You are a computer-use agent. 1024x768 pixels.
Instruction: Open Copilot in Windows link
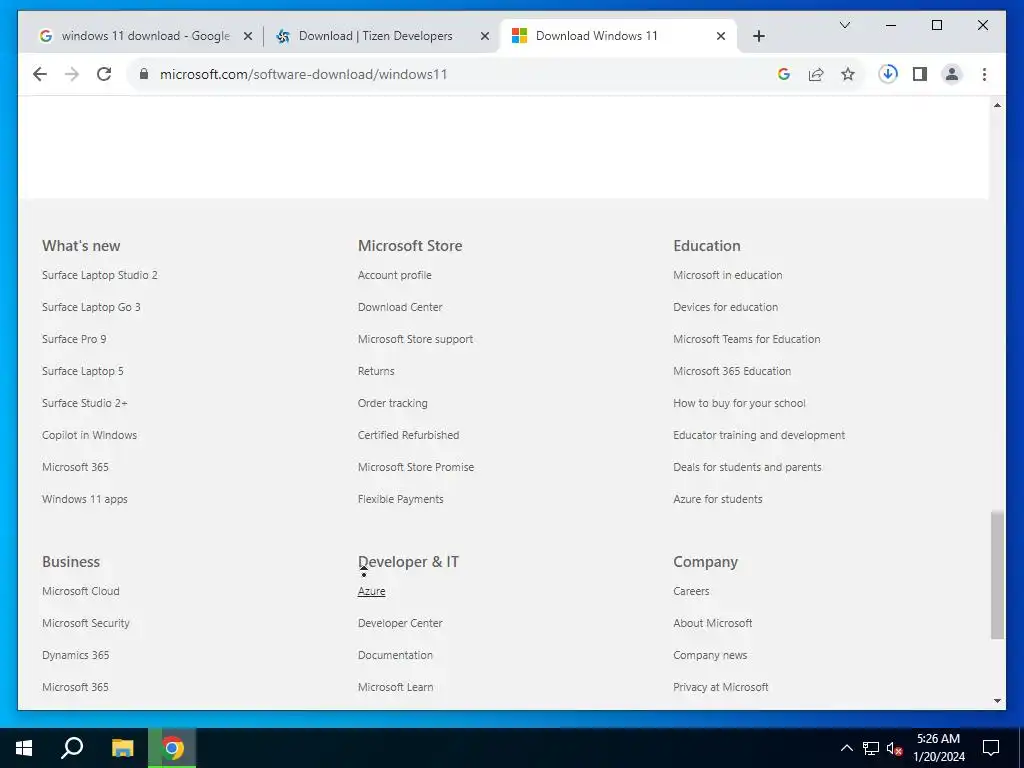[89, 435]
